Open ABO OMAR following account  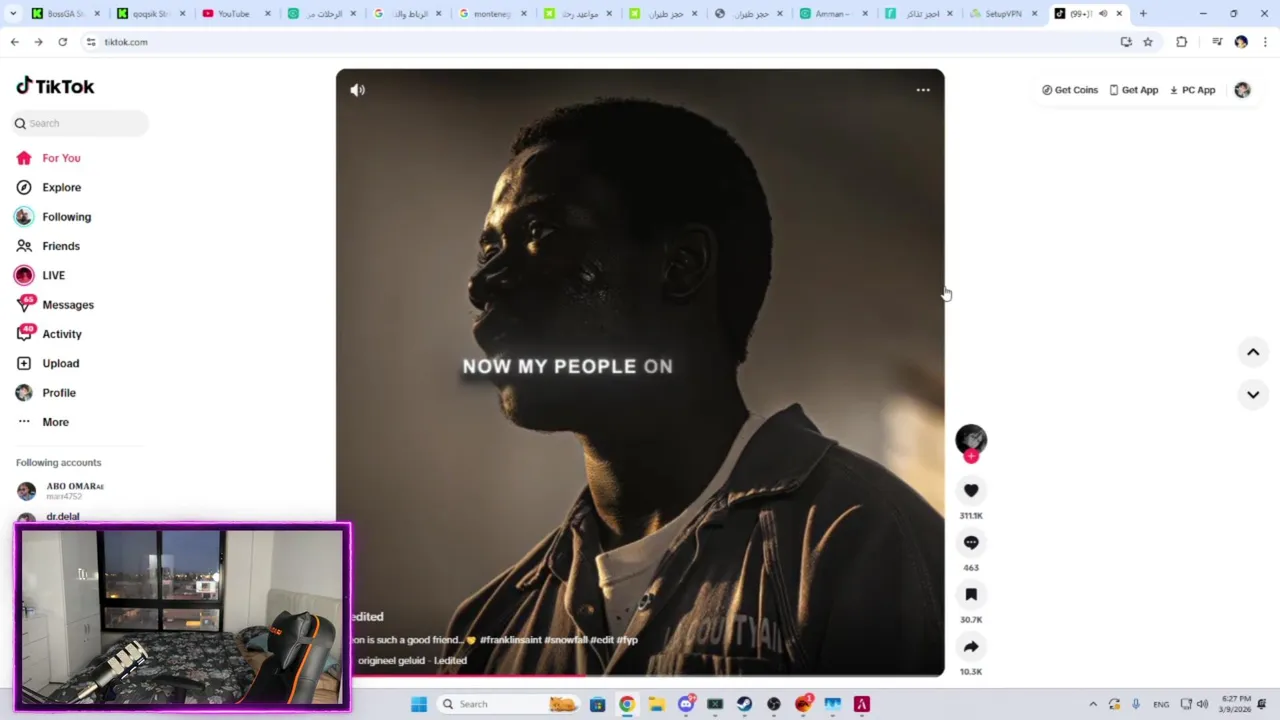click(62, 490)
